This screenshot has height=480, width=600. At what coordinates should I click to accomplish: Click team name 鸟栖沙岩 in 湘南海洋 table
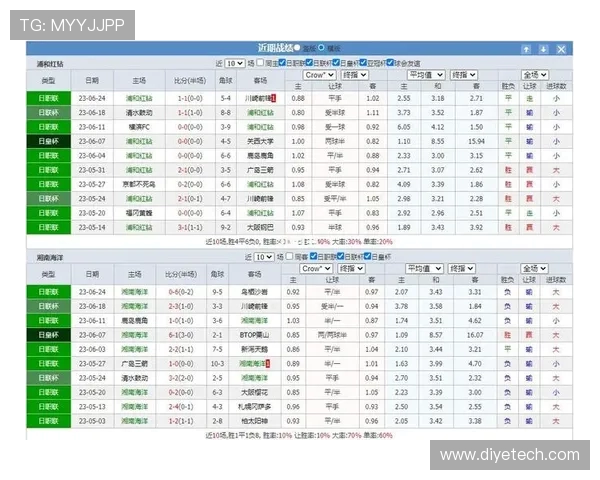tap(254, 292)
